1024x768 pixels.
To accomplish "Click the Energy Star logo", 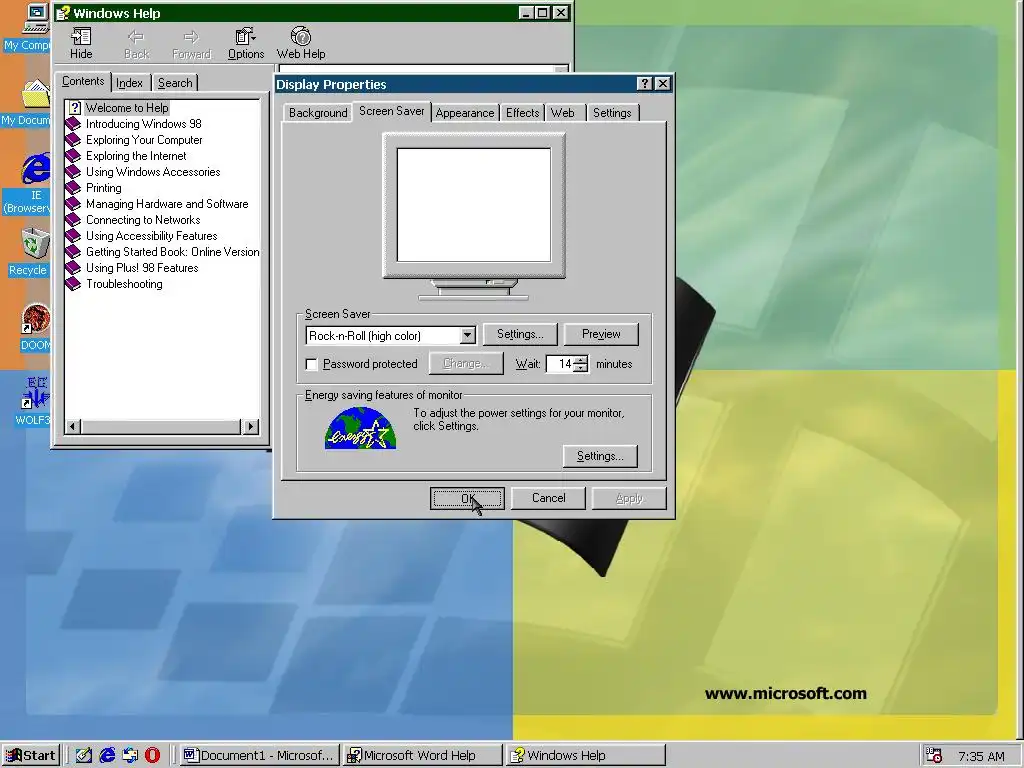I will [360, 428].
